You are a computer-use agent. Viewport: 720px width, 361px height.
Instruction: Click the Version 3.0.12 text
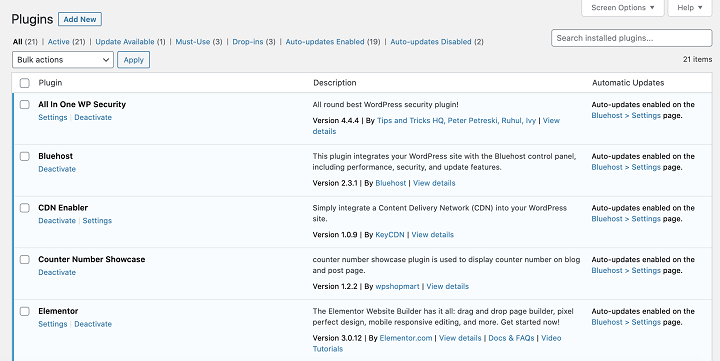pyautogui.click(x=338, y=338)
